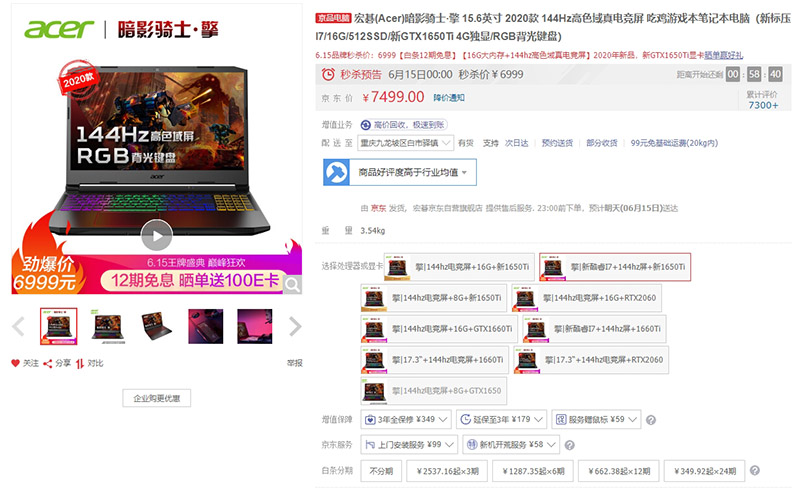
Task: Click the main laptop product image
Action: point(157,151)
